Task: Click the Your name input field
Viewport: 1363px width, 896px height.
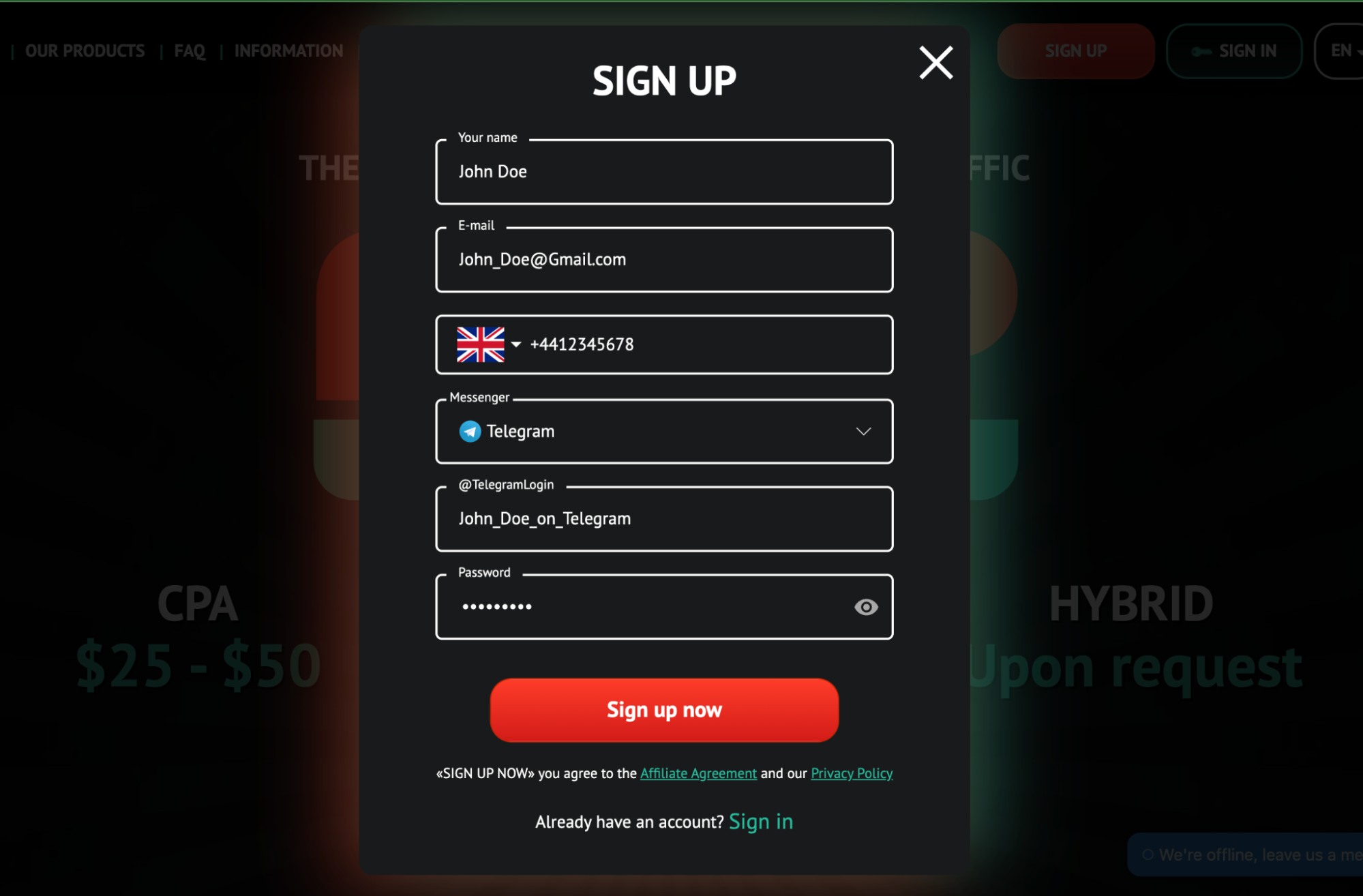Action: point(664,171)
